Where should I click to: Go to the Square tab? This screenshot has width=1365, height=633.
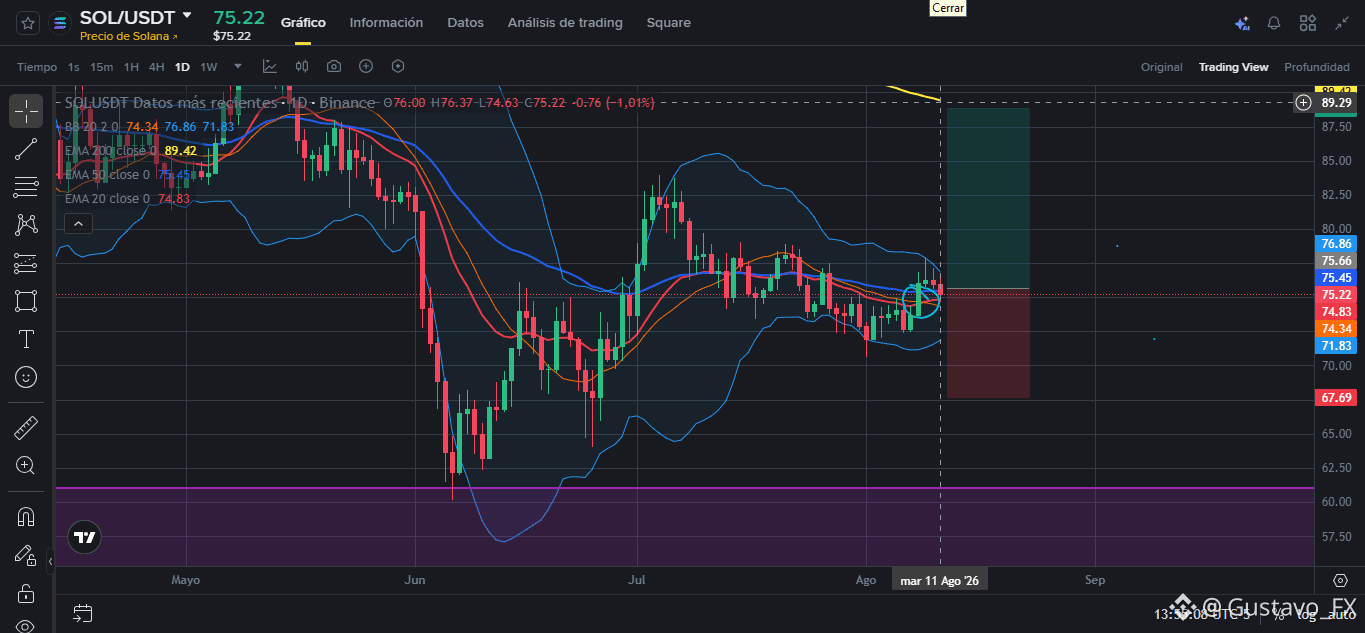[668, 22]
